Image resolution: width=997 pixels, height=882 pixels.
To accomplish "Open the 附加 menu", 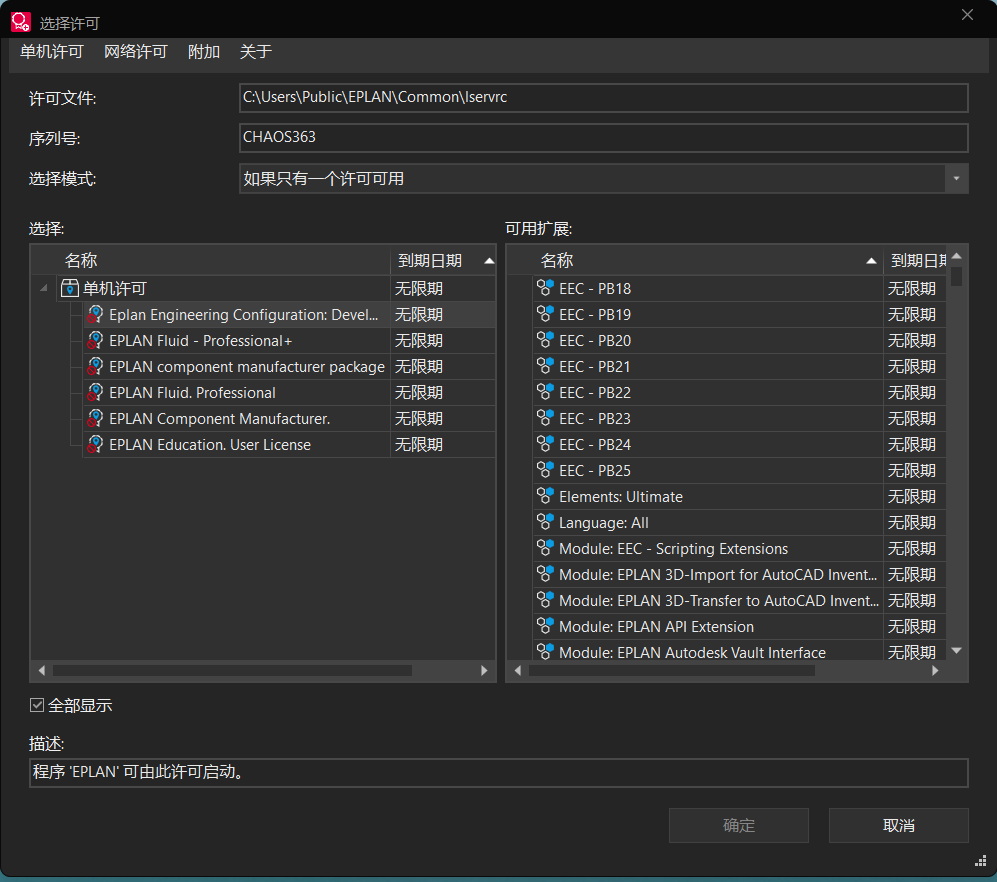I will 204,52.
